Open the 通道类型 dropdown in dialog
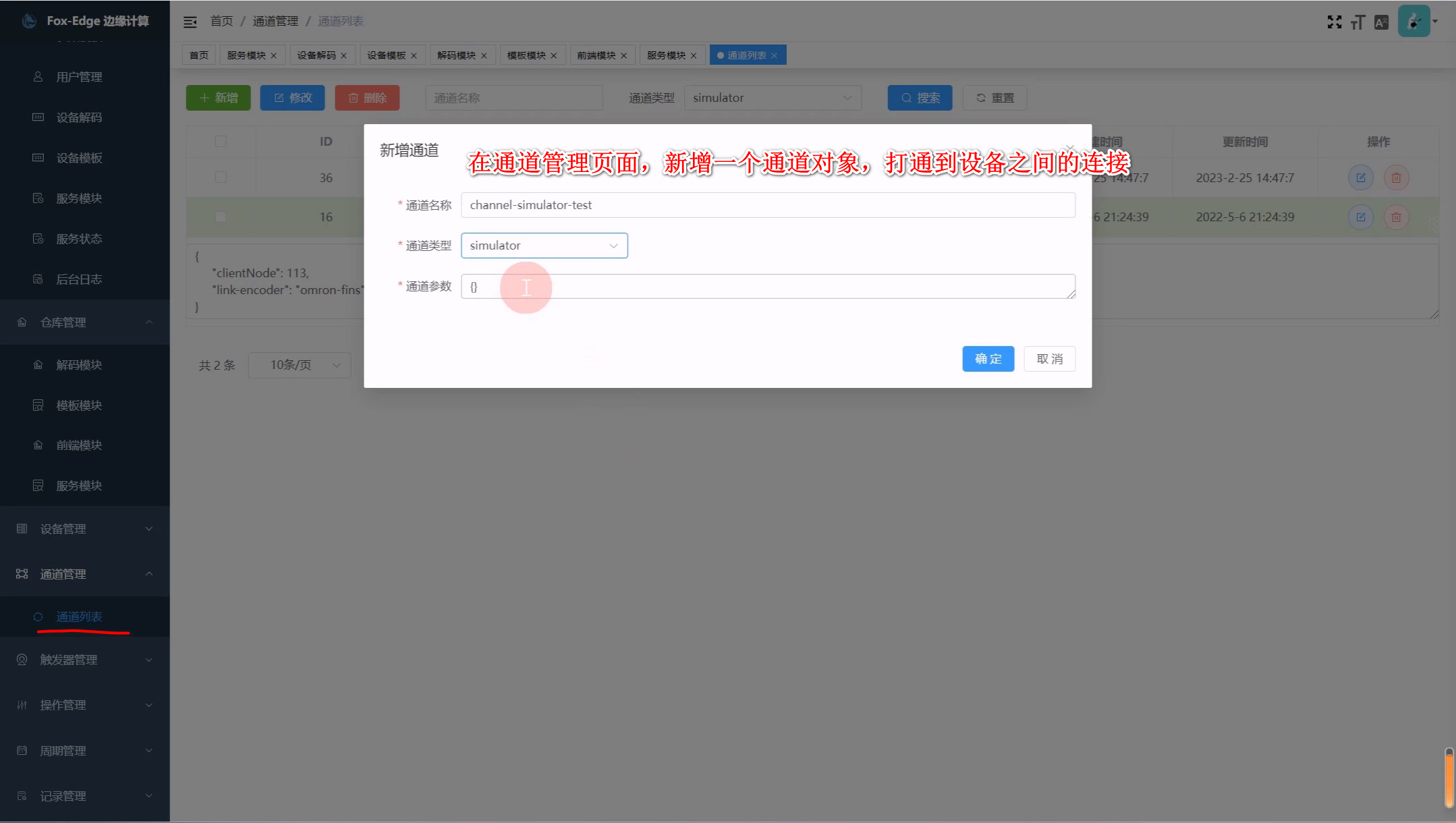1456x823 pixels. point(544,246)
